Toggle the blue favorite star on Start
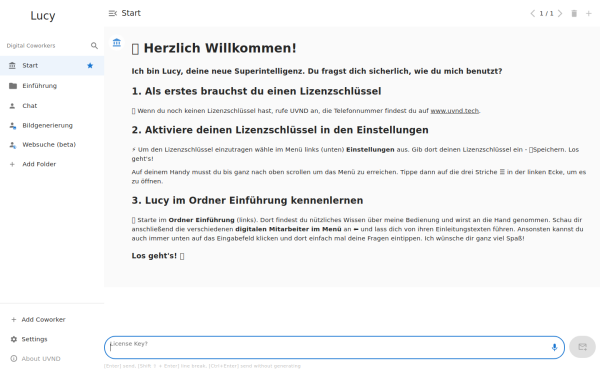The width and height of the screenshot is (600, 375). pos(90,65)
